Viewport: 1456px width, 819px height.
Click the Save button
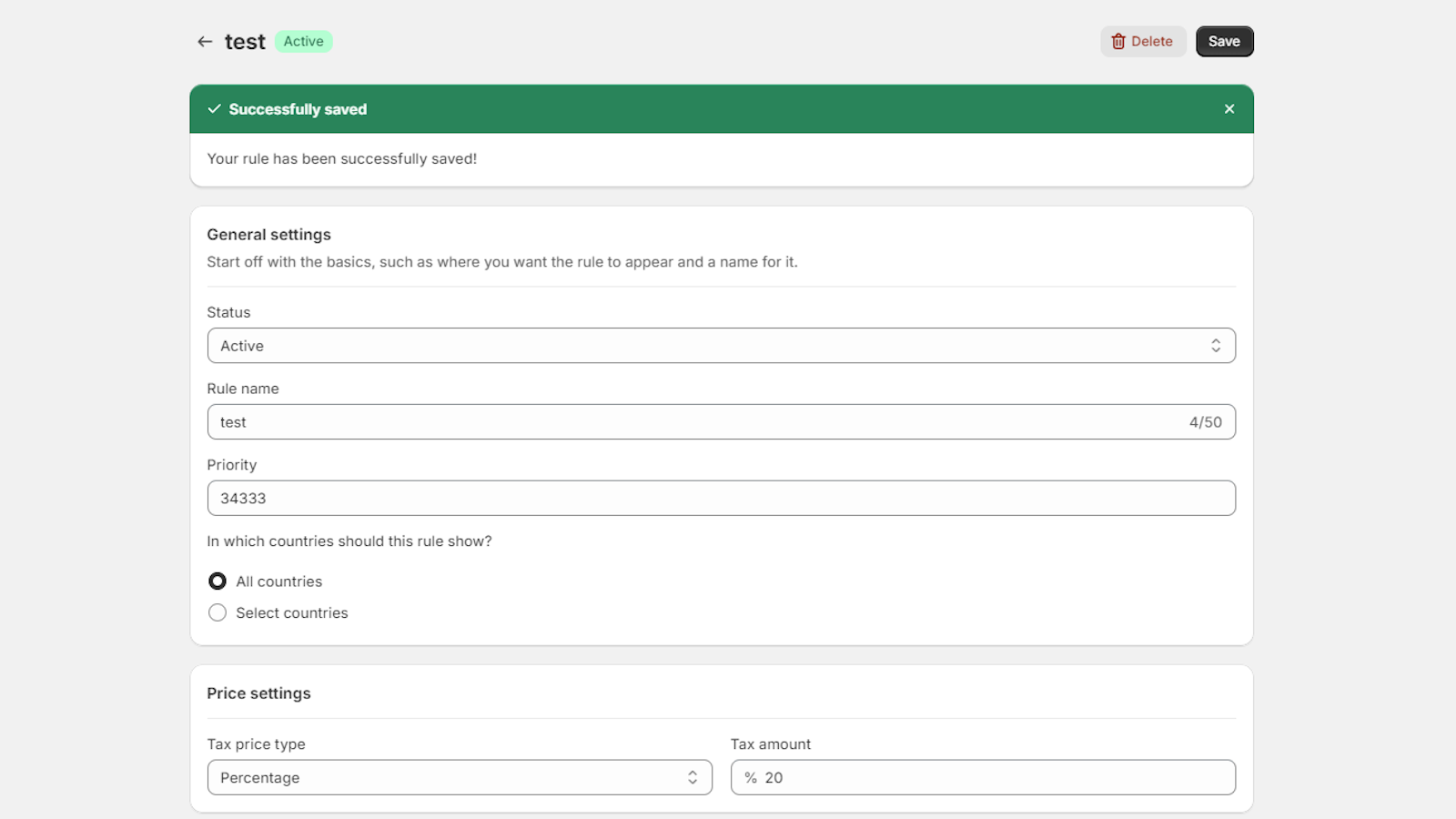tap(1224, 42)
